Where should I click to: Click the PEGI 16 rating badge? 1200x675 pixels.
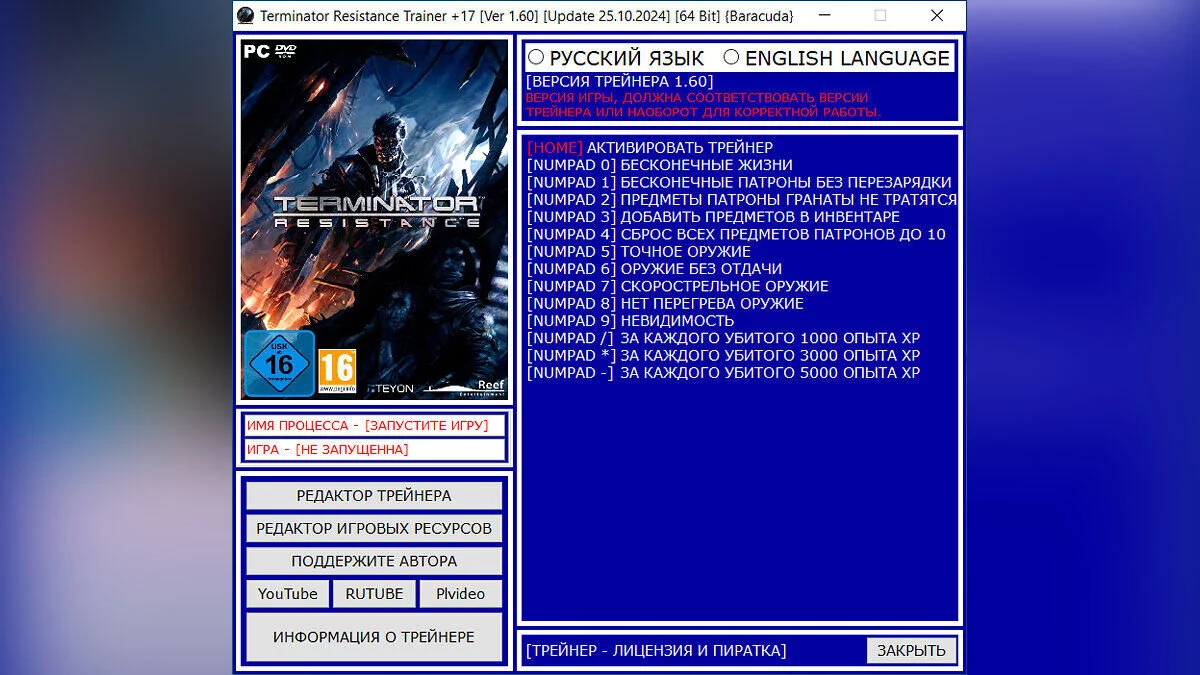(x=337, y=367)
